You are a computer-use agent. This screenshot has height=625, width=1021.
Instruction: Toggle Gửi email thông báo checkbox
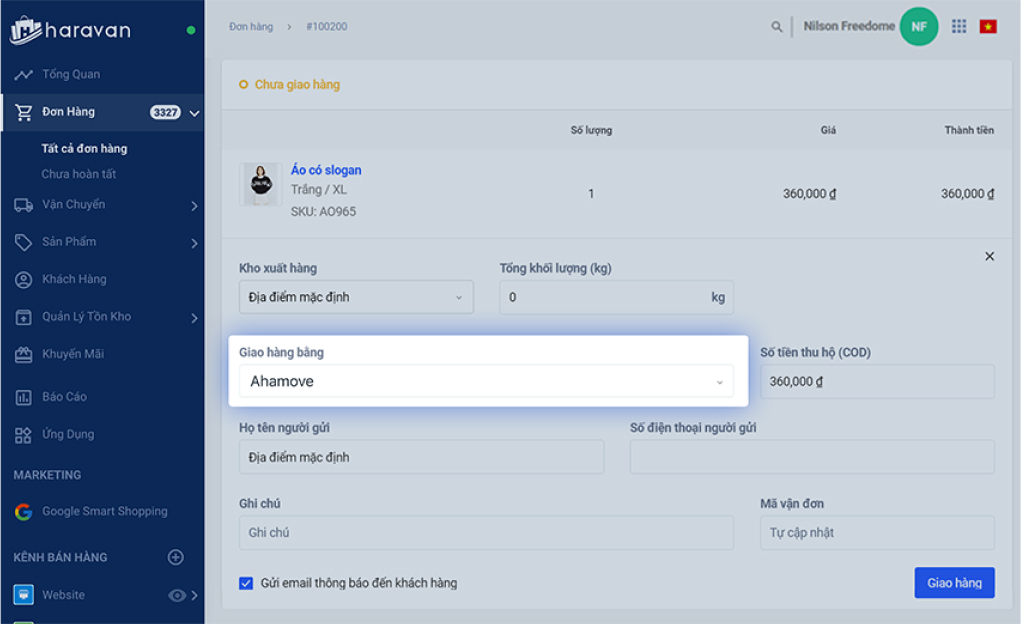(246, 583)
